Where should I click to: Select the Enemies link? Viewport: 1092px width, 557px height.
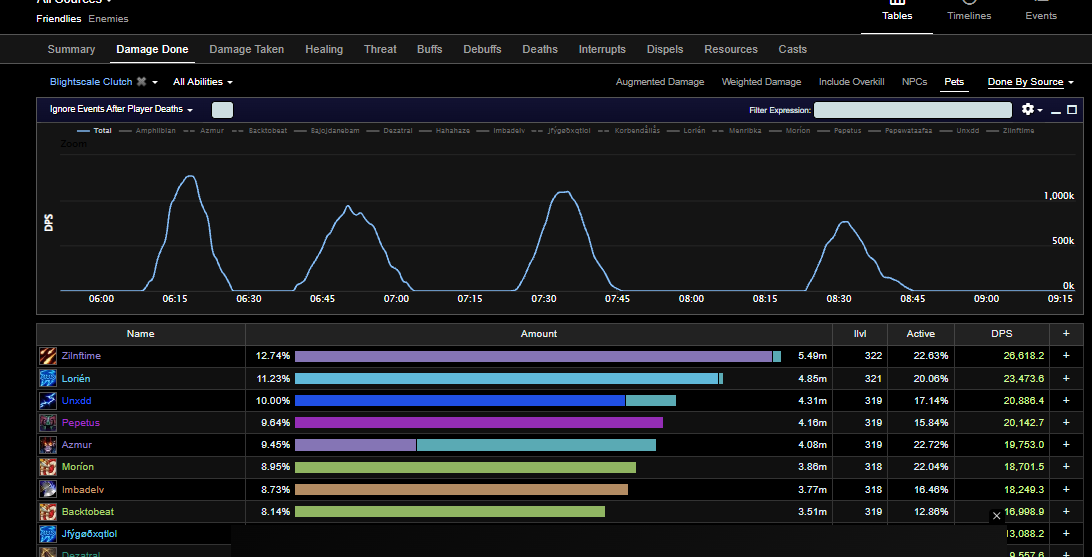108,19
